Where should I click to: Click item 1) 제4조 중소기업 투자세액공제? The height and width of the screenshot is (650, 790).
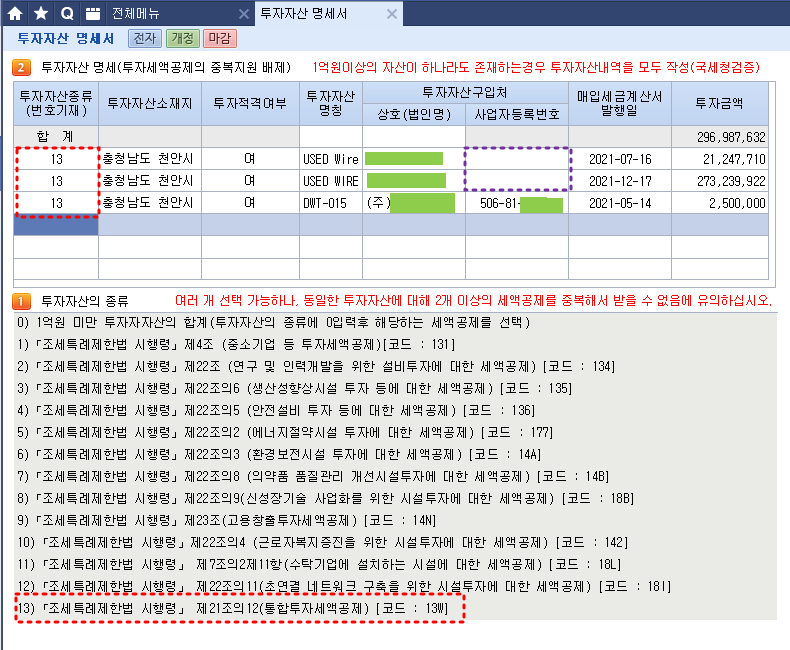pos(236,345)
